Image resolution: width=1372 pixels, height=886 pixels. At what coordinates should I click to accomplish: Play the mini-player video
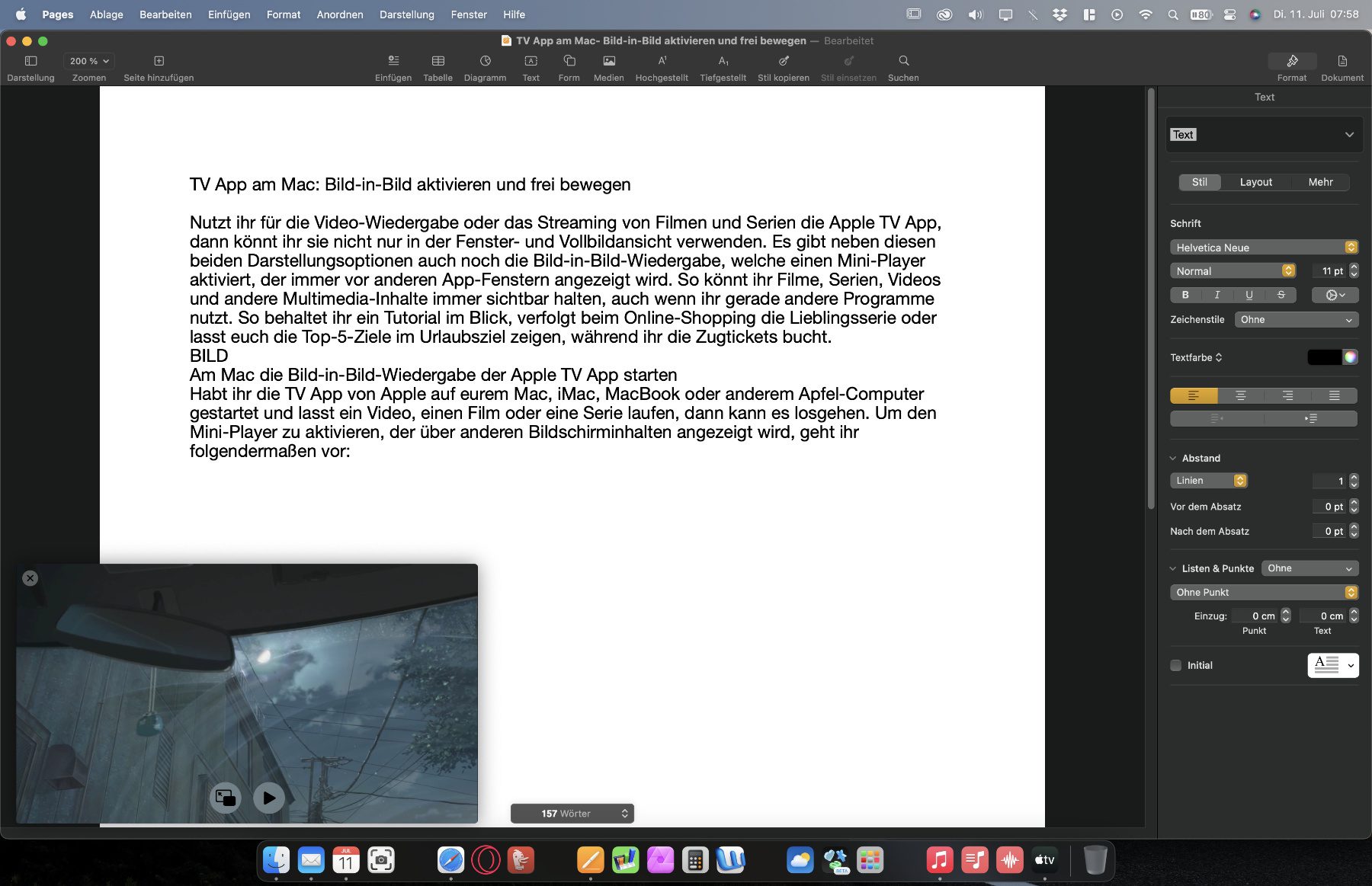tap(269, 798)
